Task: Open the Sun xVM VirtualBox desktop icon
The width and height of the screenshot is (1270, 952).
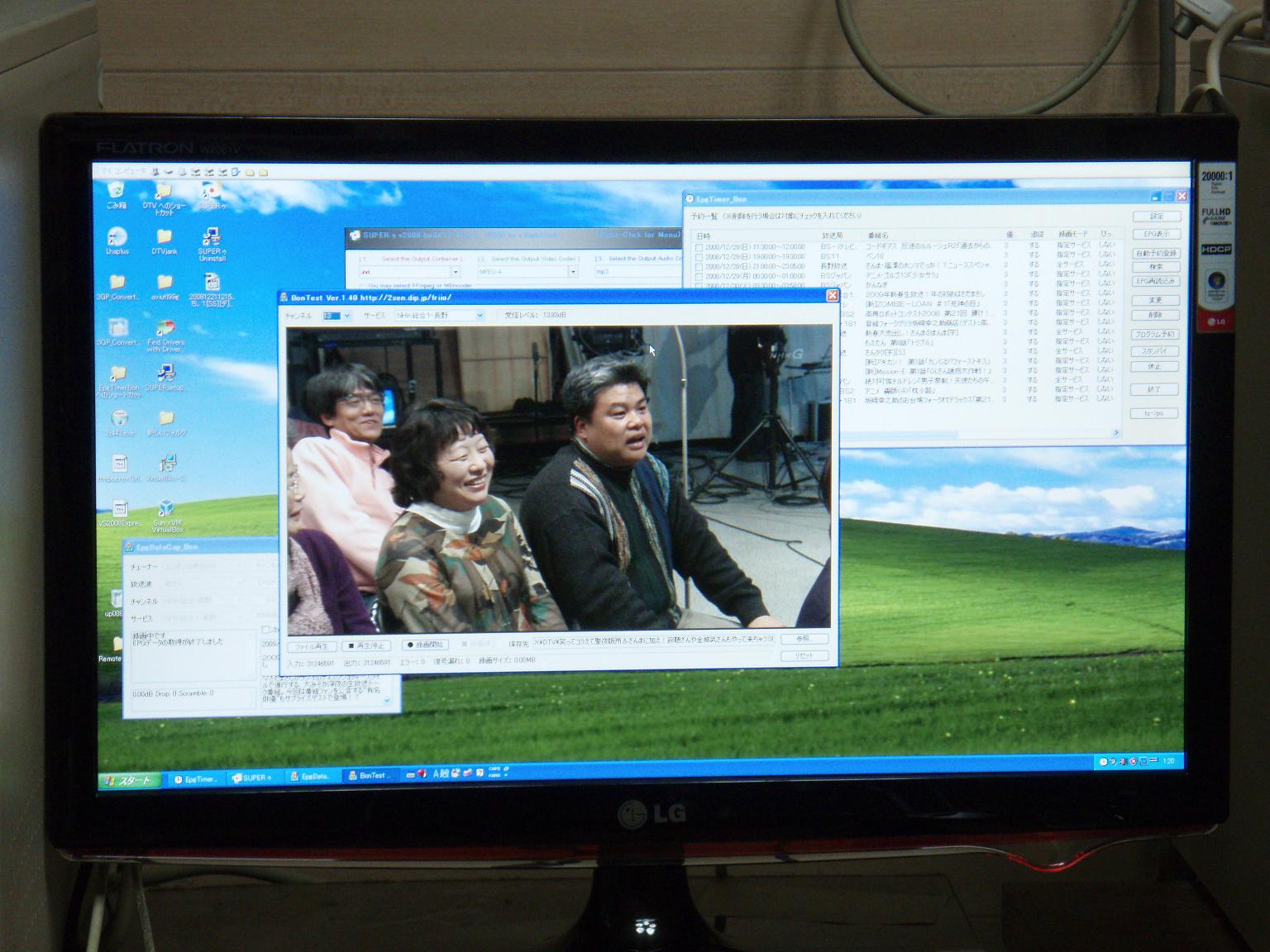Action: pyautogui.click(x=167, y=515)
